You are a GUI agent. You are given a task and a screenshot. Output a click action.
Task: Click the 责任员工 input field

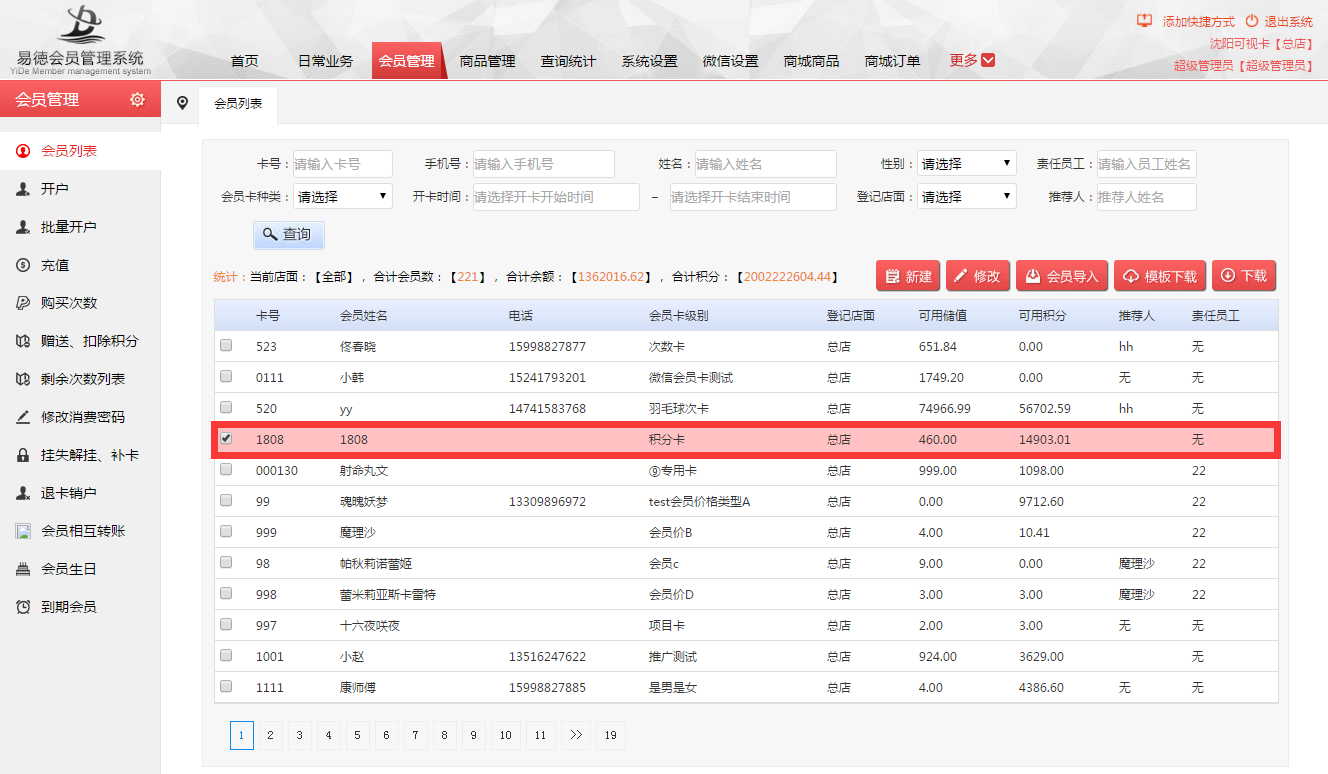tap(1147, 164)
